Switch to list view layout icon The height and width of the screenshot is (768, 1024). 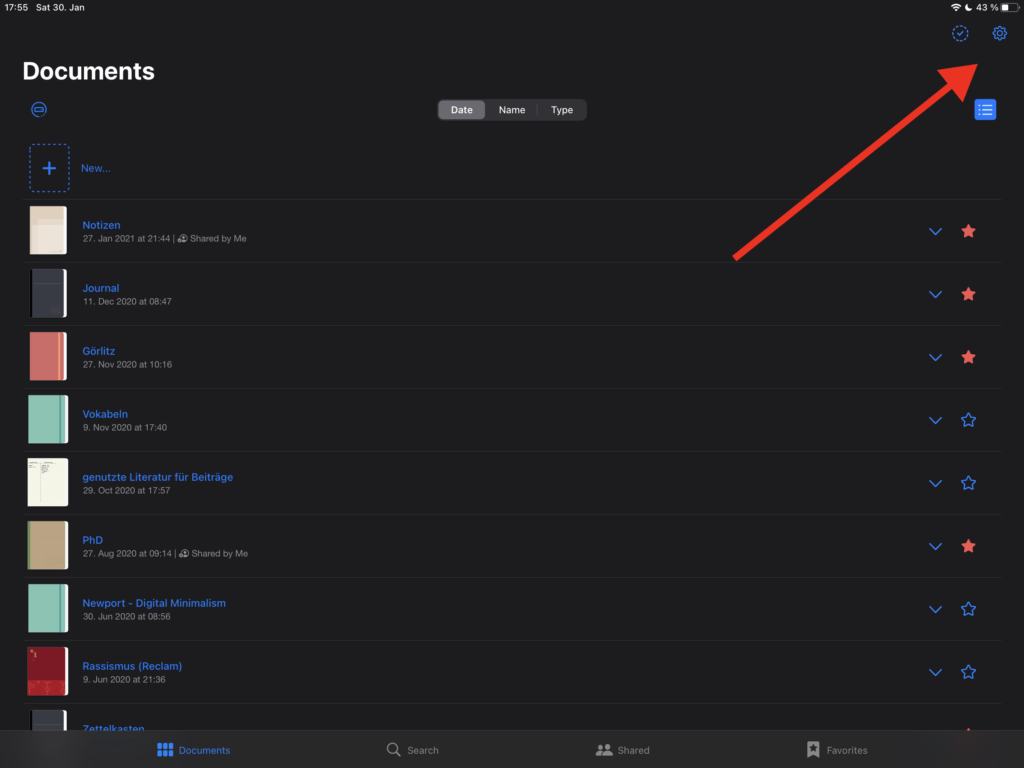[x=985, y=110]
